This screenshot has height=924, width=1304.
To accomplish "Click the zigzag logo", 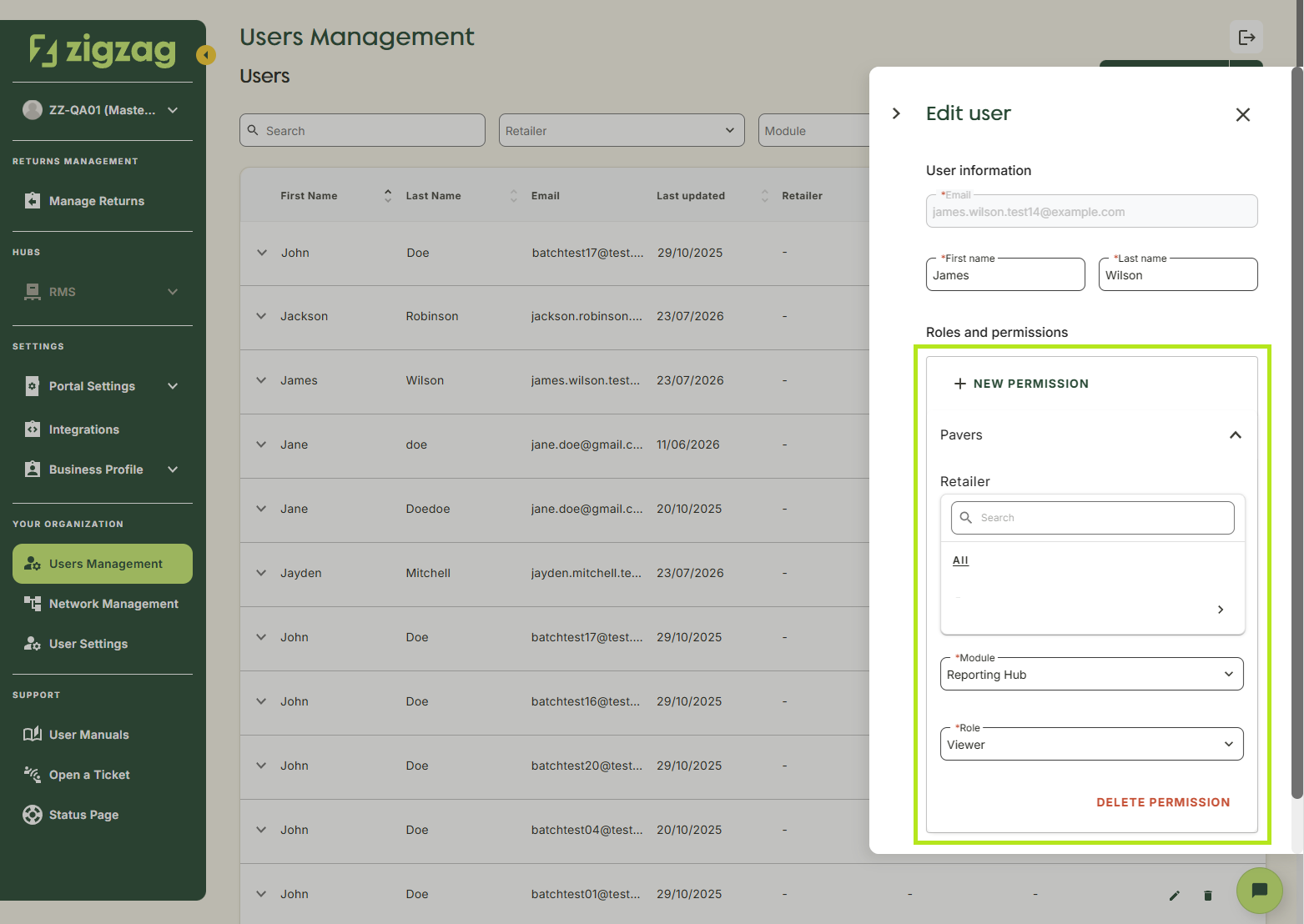I will pyautogui.click(x=103, y=50).
